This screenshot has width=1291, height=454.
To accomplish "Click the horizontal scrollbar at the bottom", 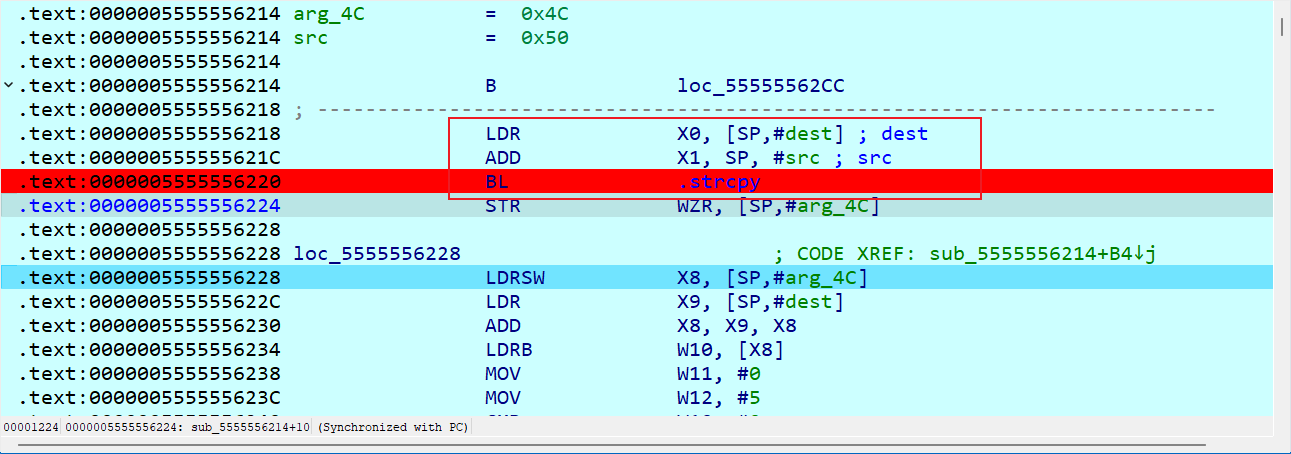I will pyautogui.click(x=600, y=444).
